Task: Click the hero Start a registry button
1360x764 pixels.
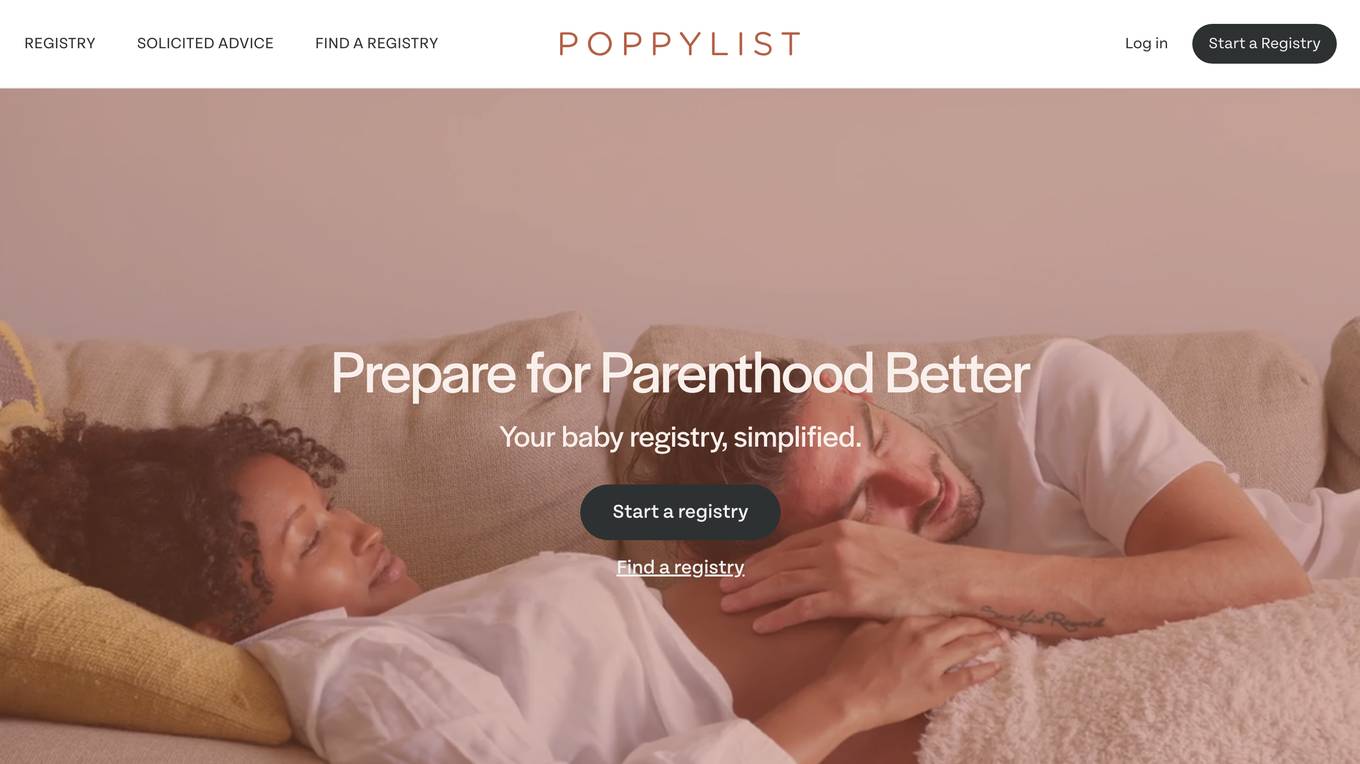Action: [680, 512]
